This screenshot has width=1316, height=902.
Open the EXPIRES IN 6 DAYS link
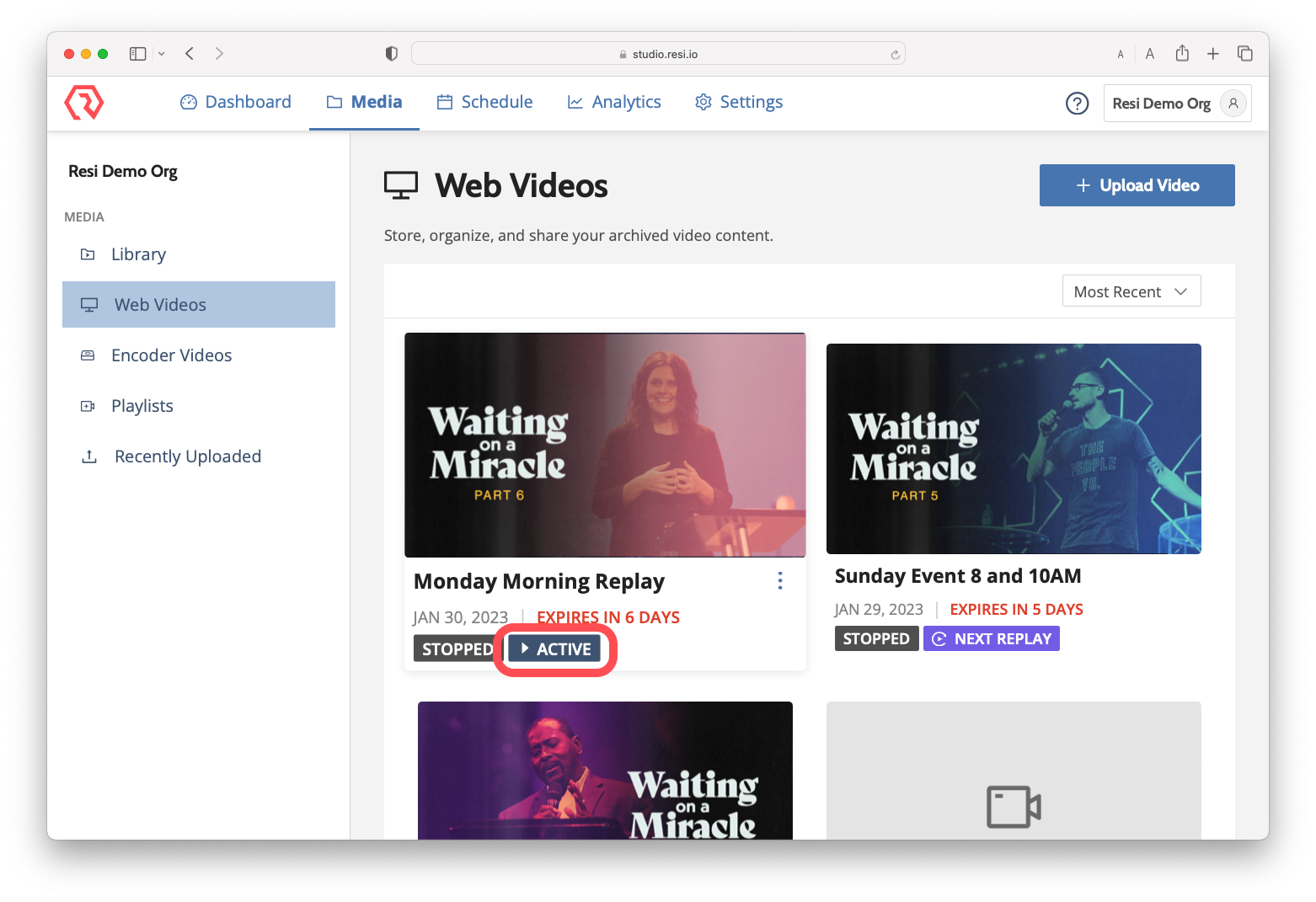(607, 616)
